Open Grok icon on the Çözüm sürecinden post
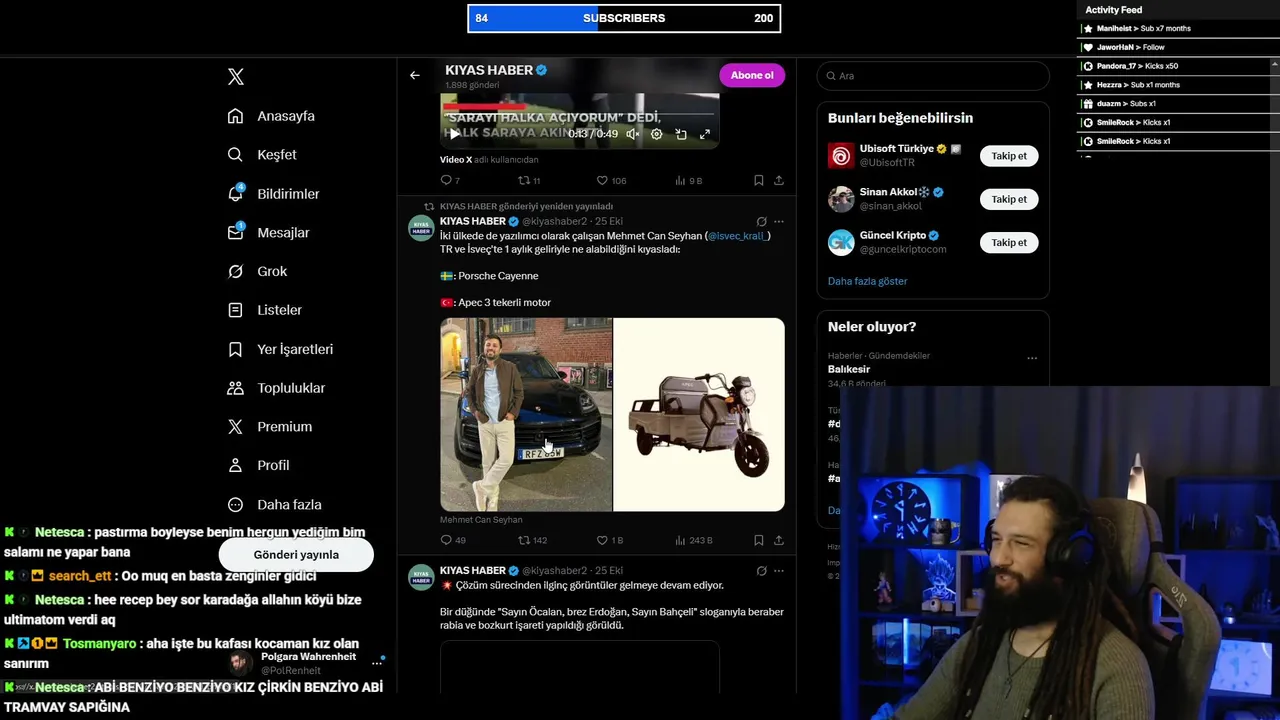Screen dimensions: 1280x720 (x=762, y=571)
